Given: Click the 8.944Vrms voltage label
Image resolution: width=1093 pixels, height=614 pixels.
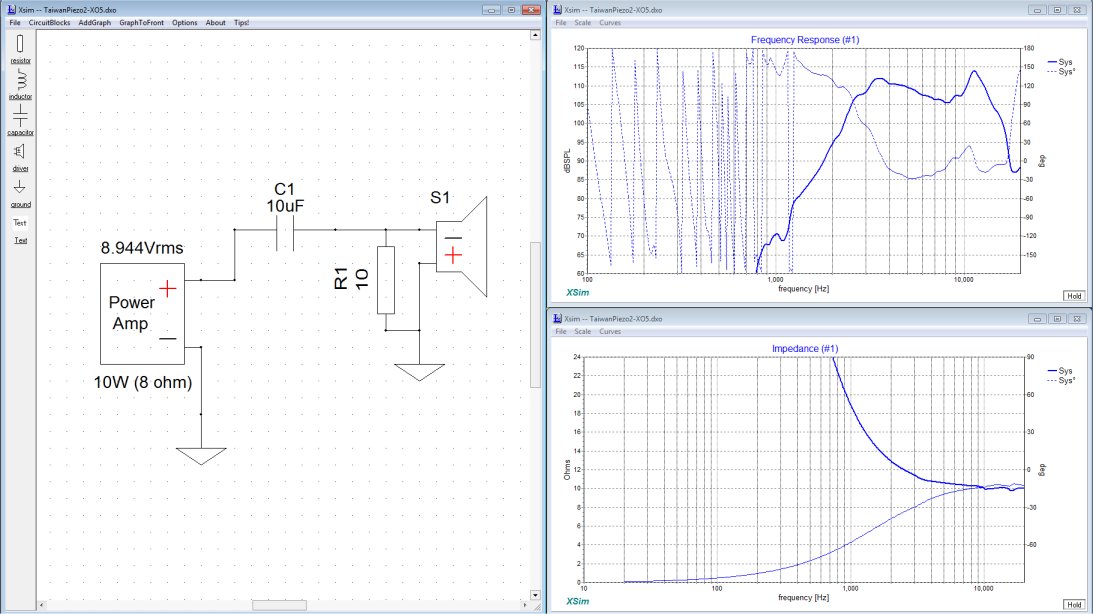Looking at the screenshot, I should [x=142, y=248].
